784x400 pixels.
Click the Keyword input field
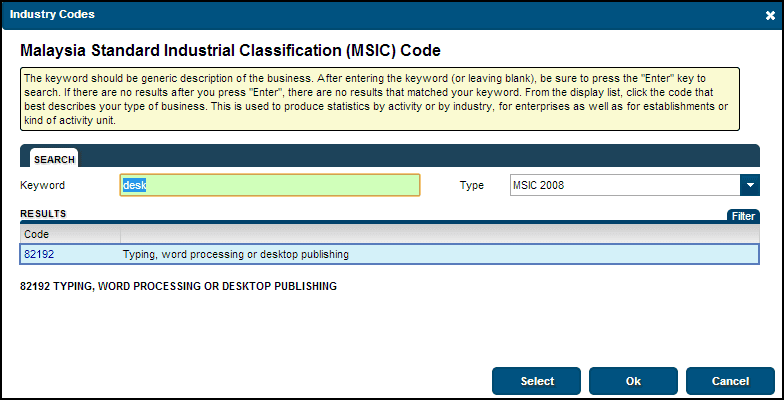tap(270, 185)
